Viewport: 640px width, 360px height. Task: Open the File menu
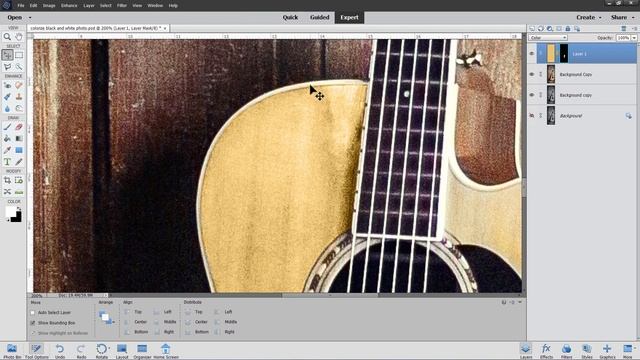[21, 6]
